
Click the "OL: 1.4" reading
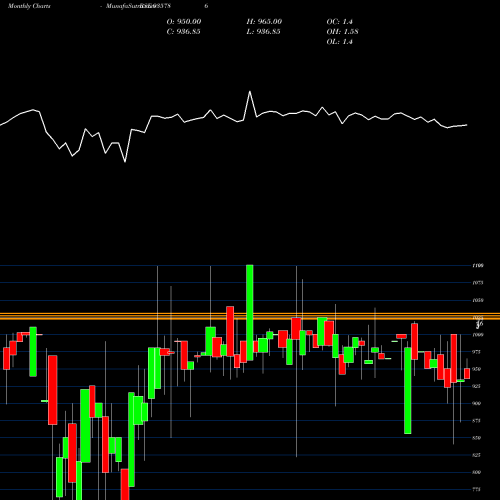(x=339, y=42)
